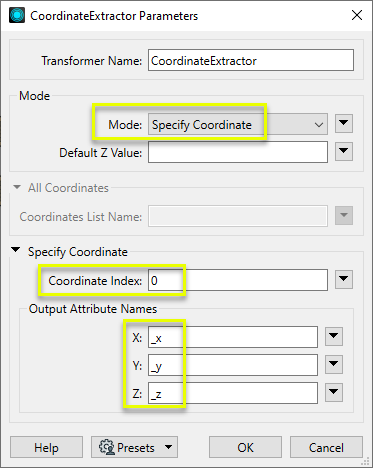Click the X output attribute name field
This screenshot has height=468, width=373.
tap(233, 337)
